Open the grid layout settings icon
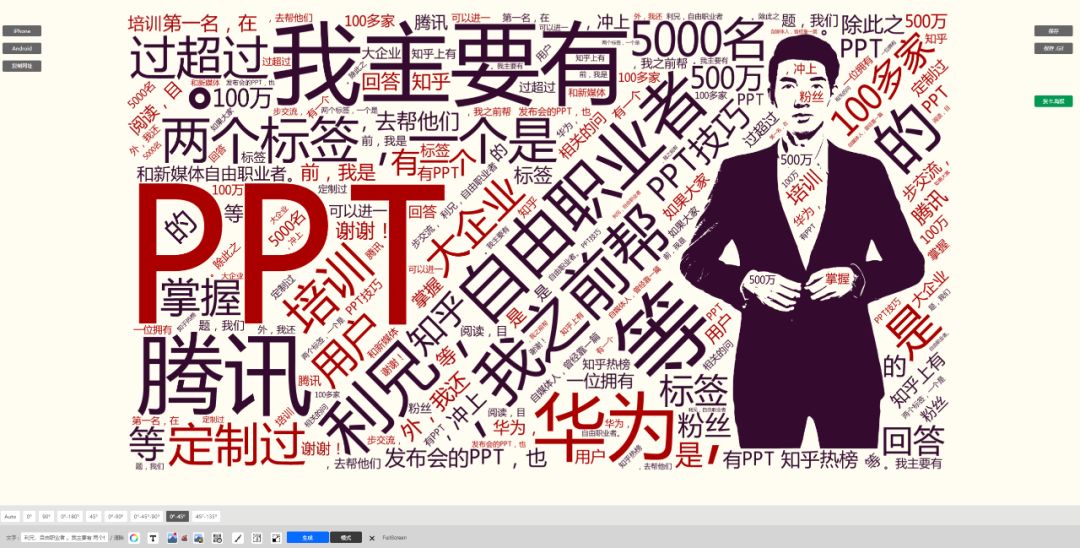 [x=217, y=538]
